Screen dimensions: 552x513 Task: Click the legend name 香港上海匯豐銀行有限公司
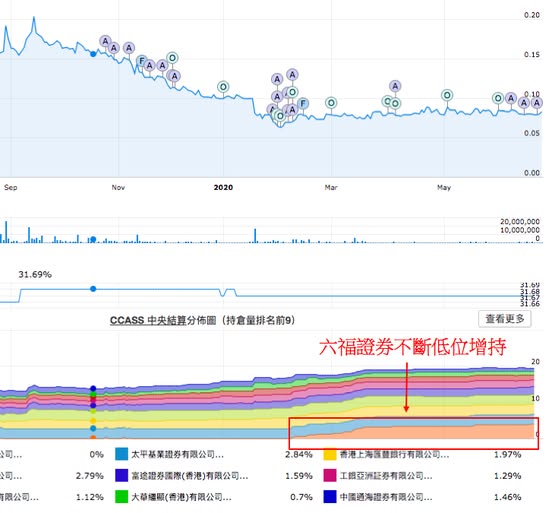pyautogui.click(x=394, y=455)
